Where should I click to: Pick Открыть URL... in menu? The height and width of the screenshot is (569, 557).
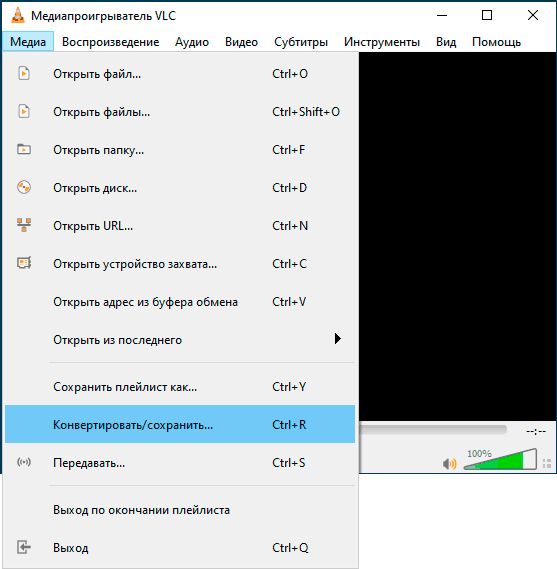pos(180,226)
